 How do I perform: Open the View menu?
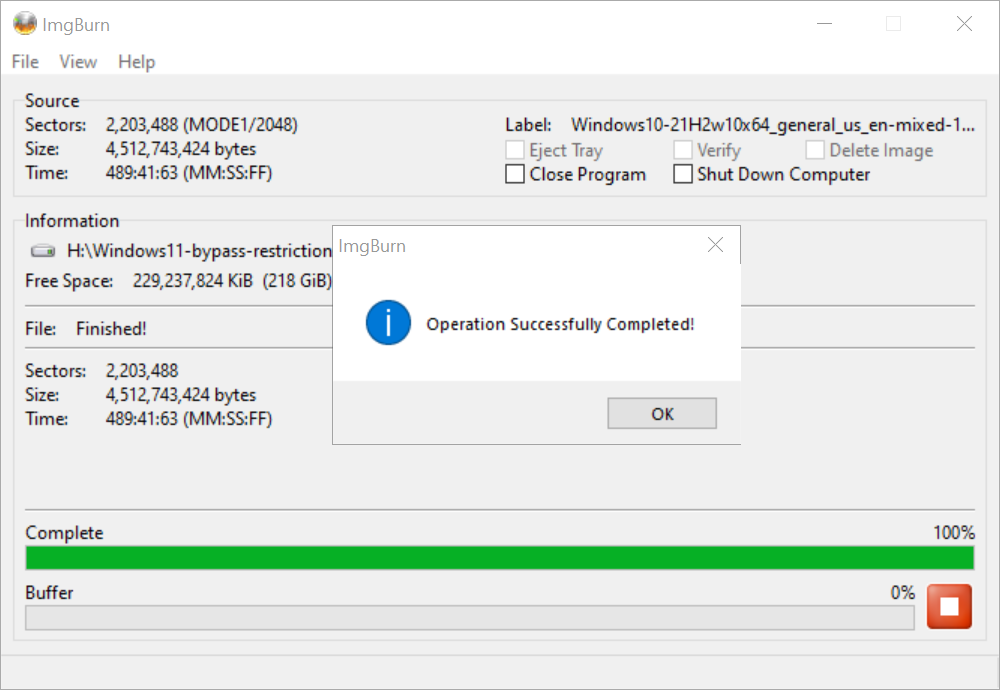(x=78, y=62)
